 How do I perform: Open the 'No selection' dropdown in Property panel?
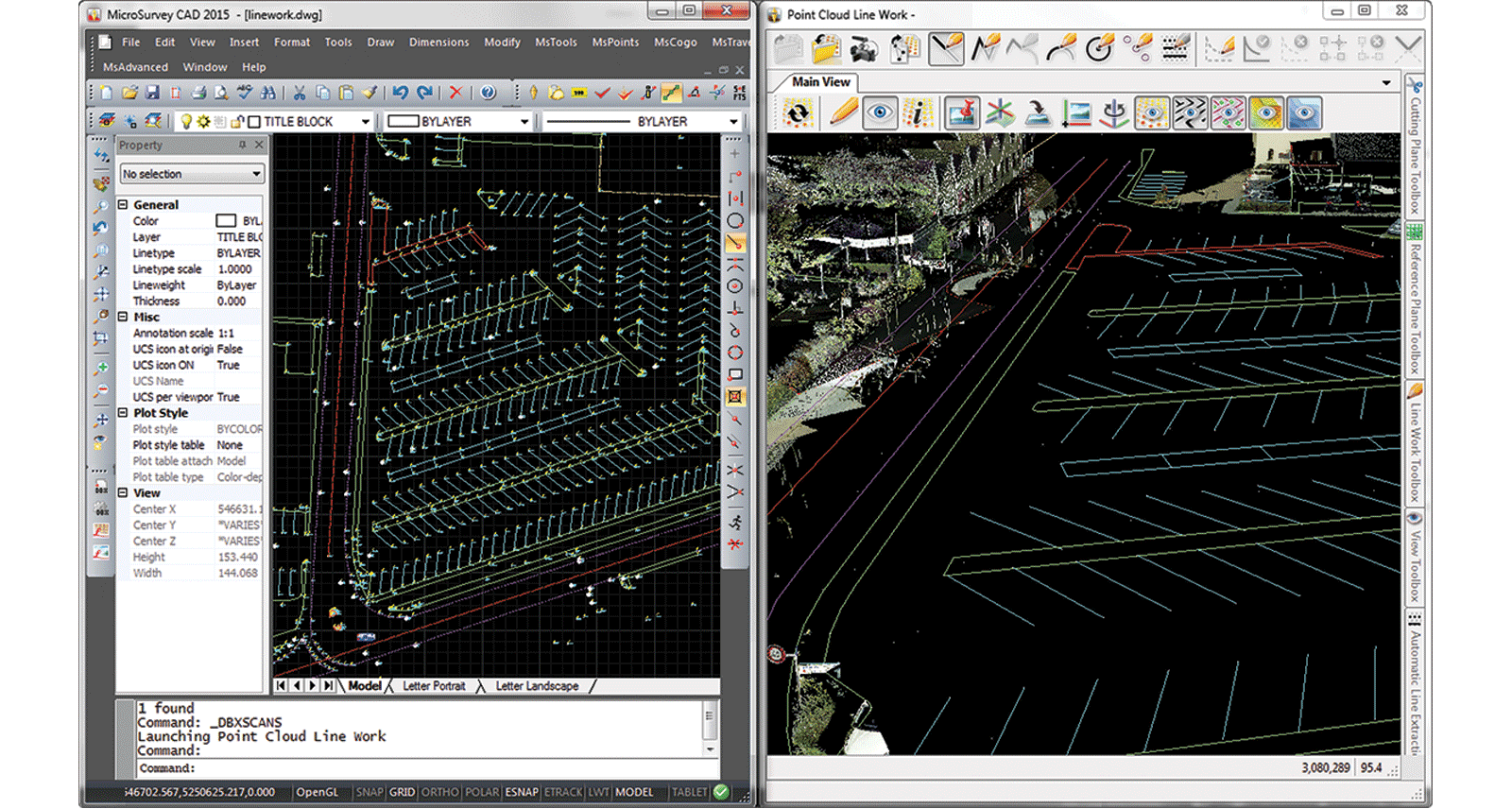[x=192, y=174]
